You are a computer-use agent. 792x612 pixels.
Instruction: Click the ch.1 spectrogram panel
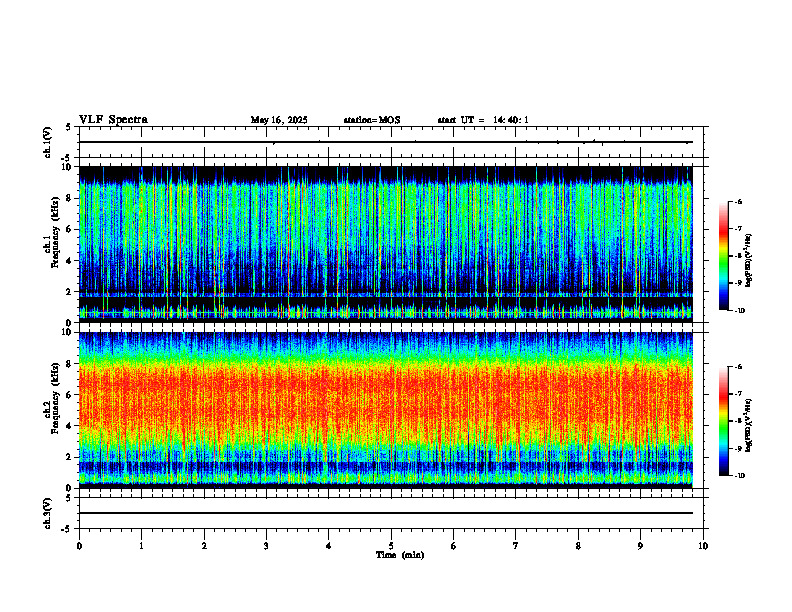click(386, 244)
